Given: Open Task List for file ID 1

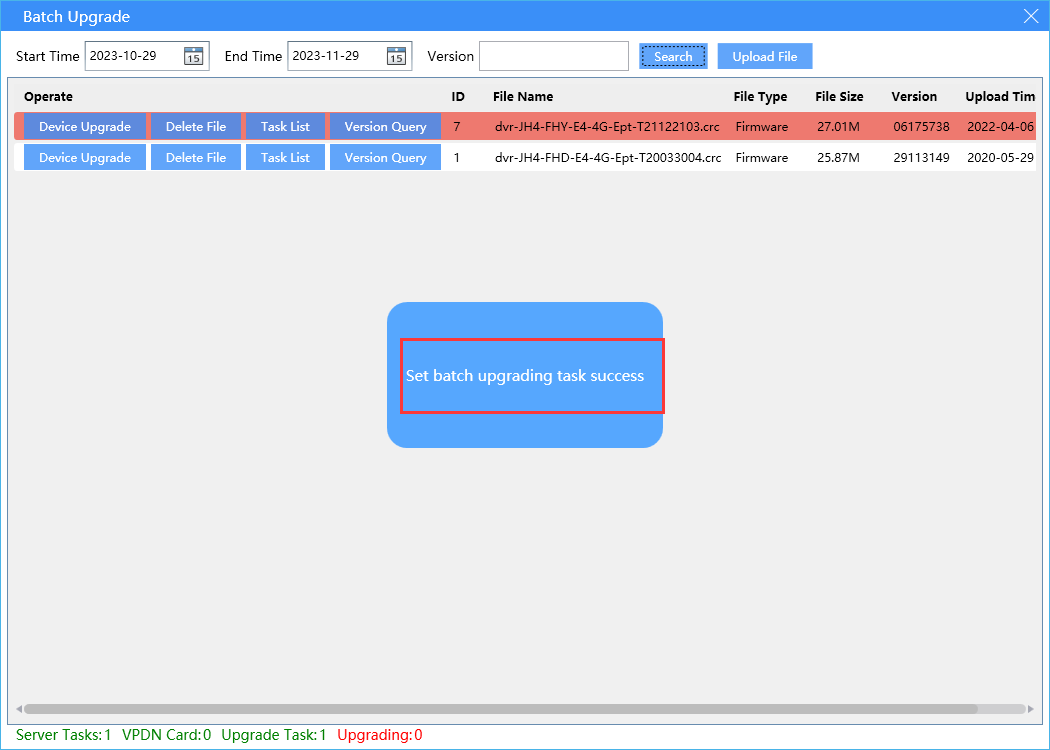Looking at the screenshot, I should (285, 157).
